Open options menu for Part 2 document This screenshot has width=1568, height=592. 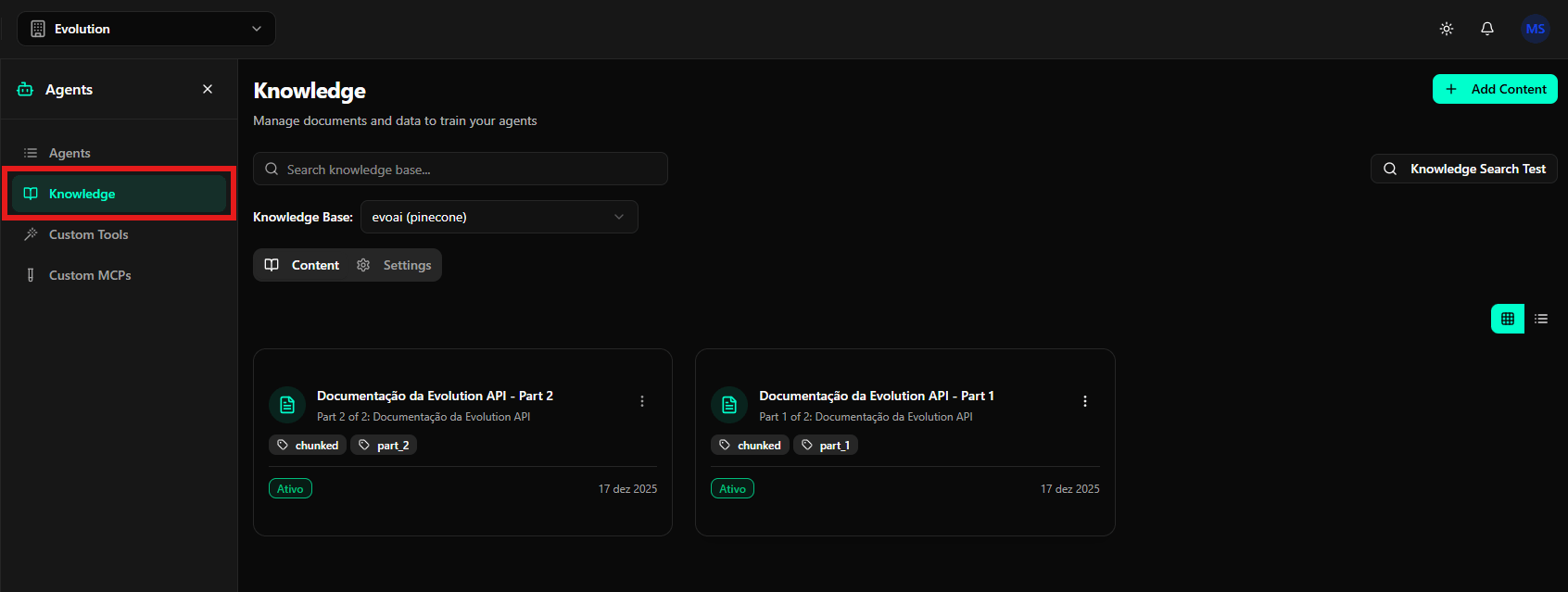click(642, 401)
